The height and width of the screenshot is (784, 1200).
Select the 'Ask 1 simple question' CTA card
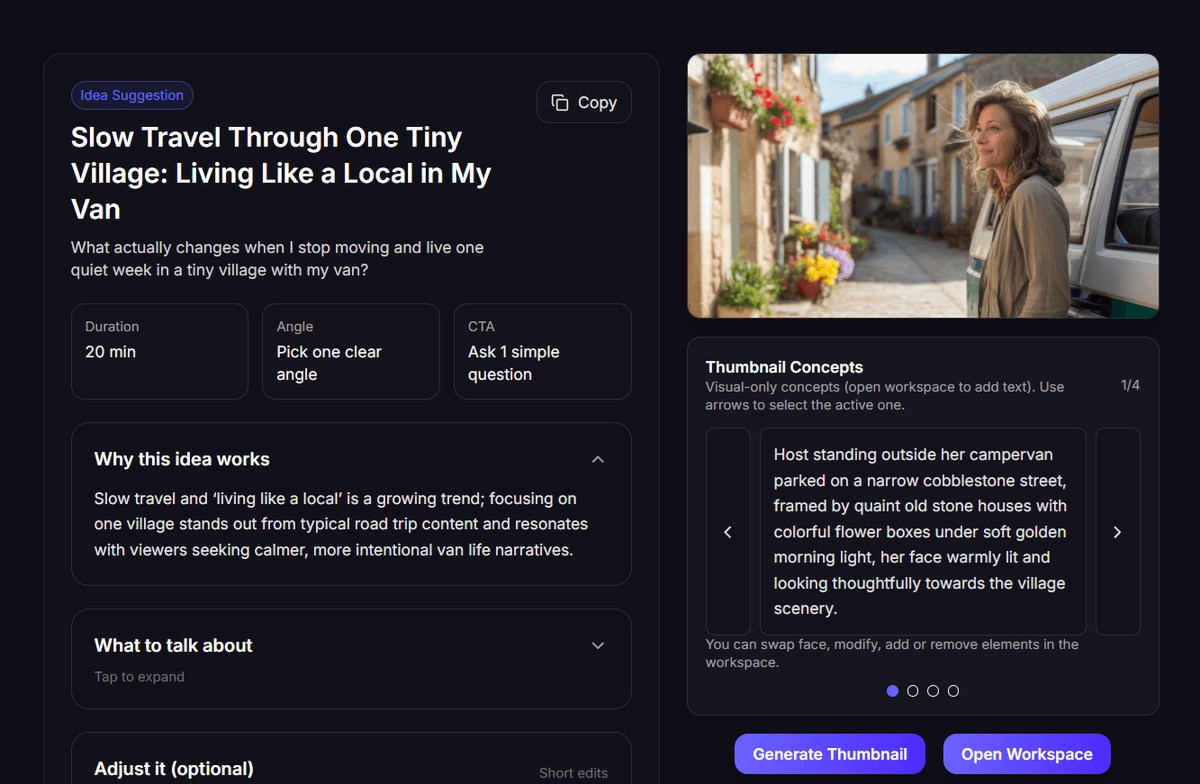(x=542, y=351)
